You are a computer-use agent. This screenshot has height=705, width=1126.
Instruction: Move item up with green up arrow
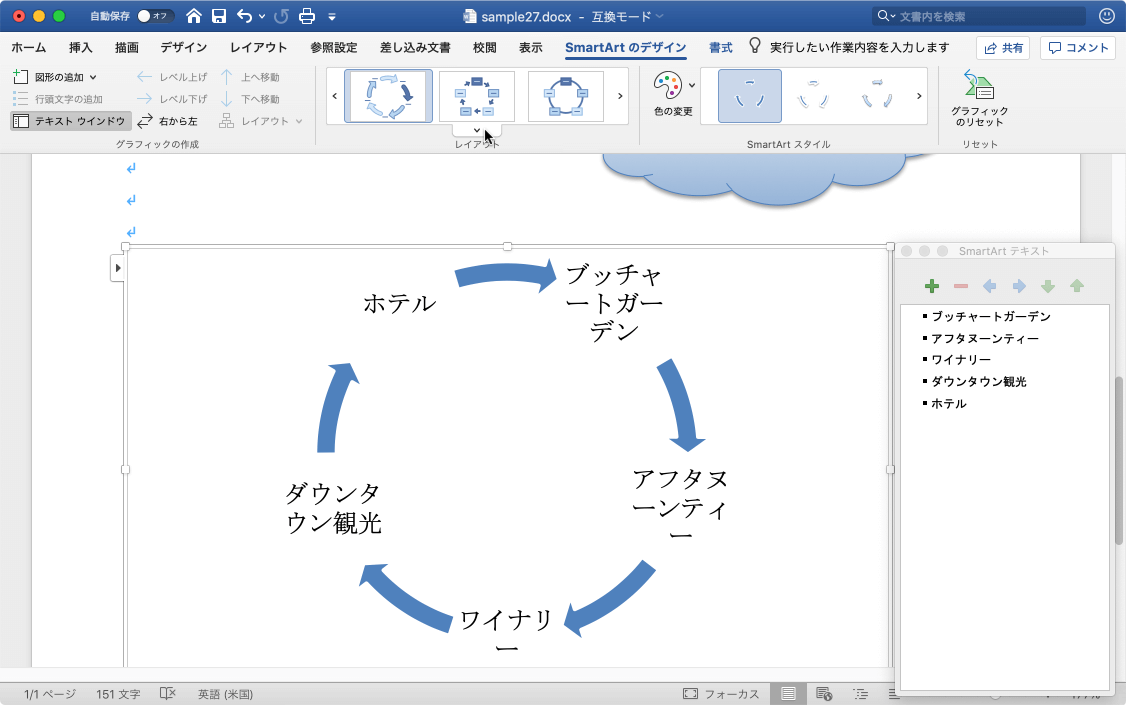point(1076,286)
